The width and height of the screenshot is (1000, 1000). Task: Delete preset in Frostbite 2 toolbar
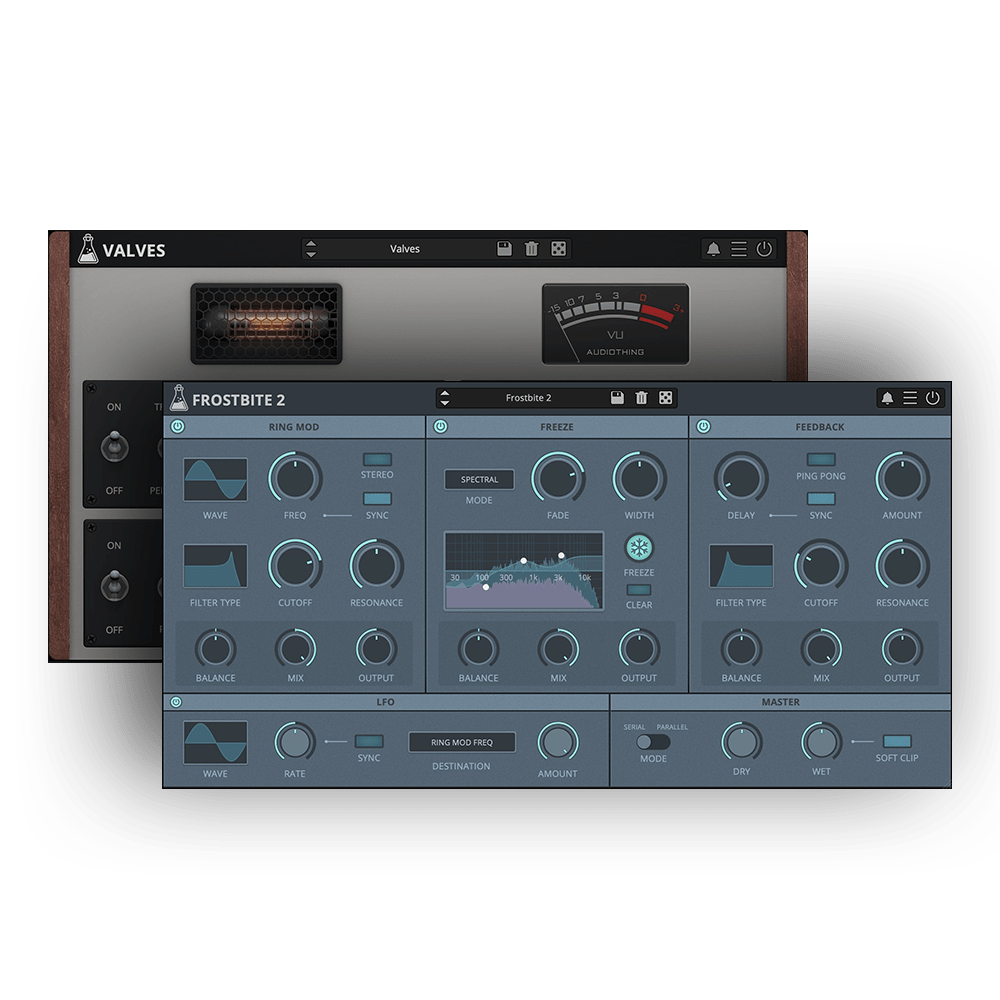[641, 398]
